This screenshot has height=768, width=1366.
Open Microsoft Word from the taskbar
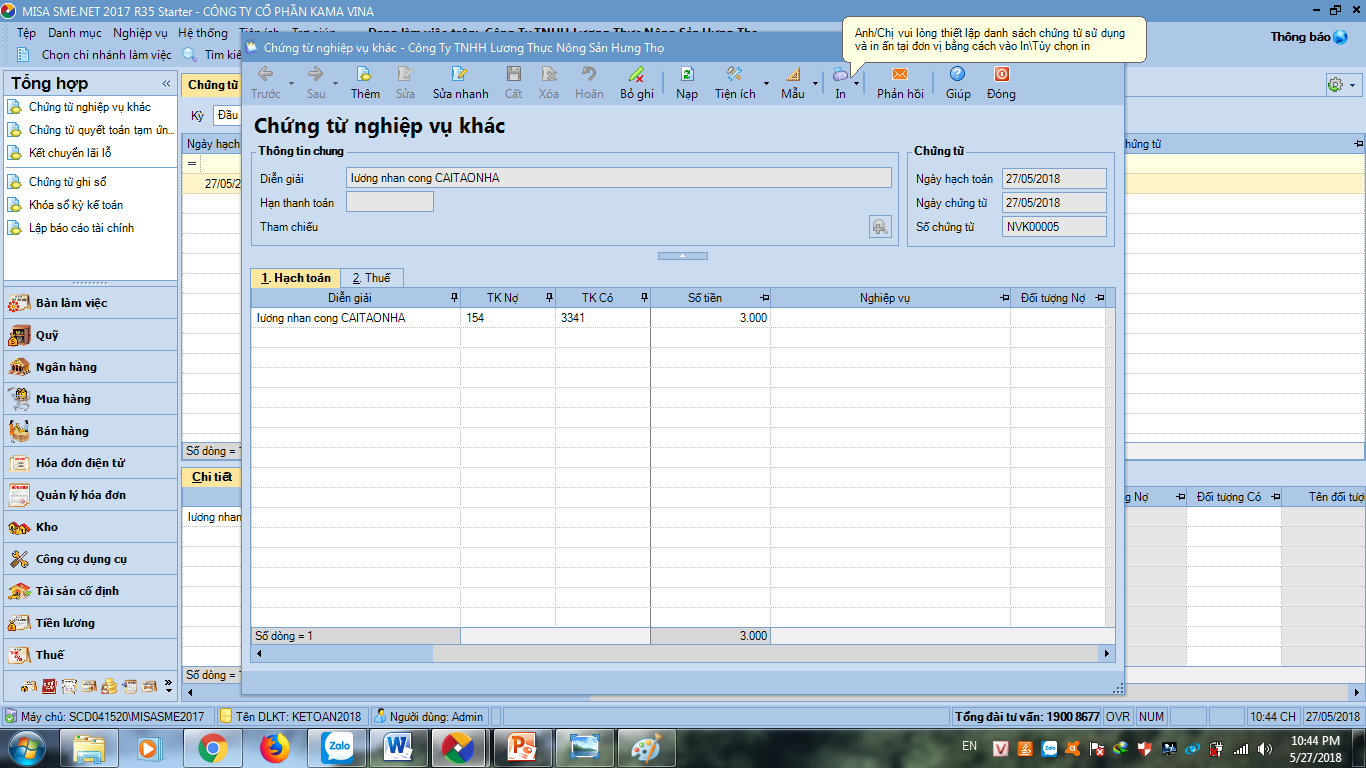398,747
